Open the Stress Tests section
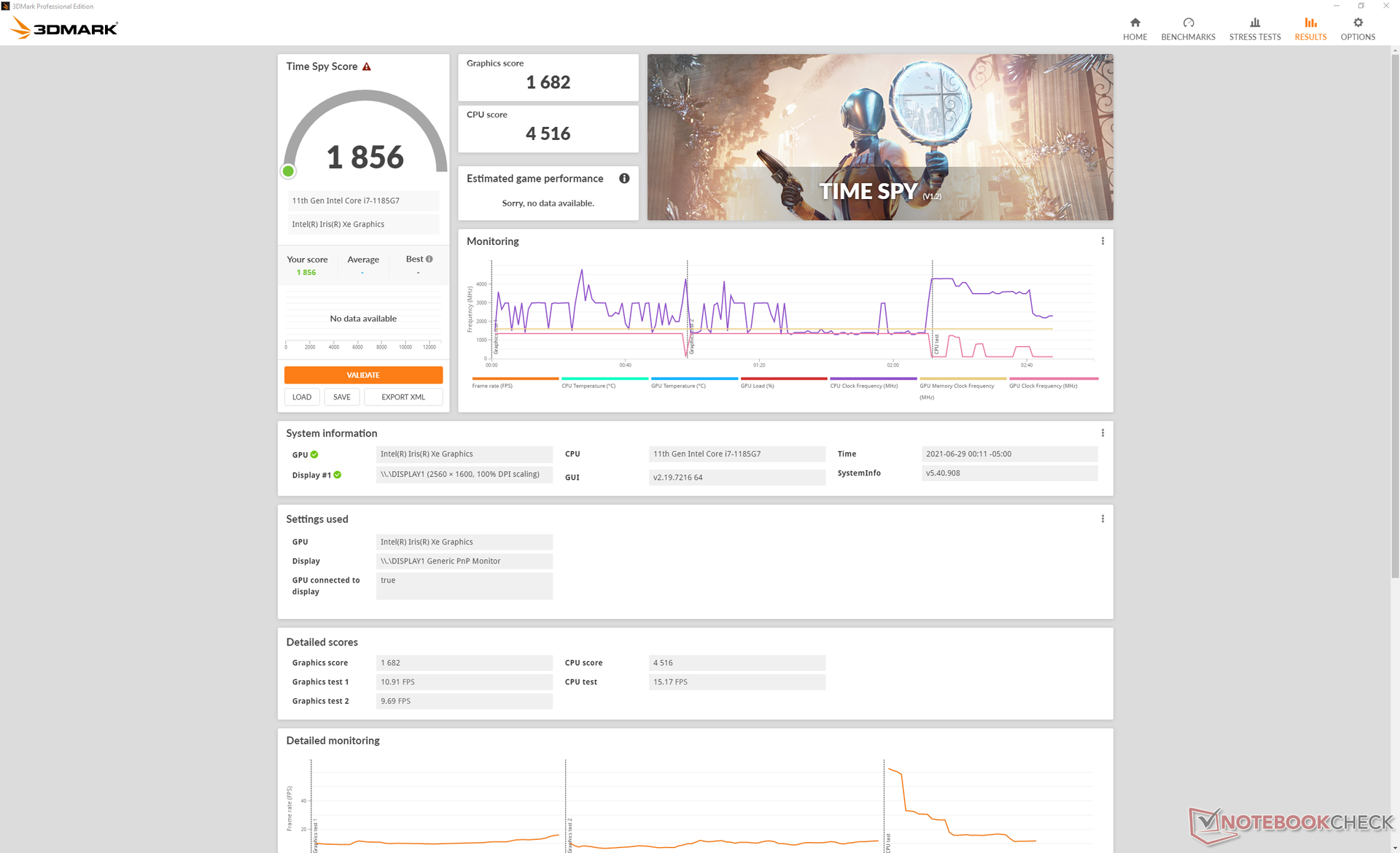The width and height of the screenshot is (1400, 853). [x=1254, y=29]
